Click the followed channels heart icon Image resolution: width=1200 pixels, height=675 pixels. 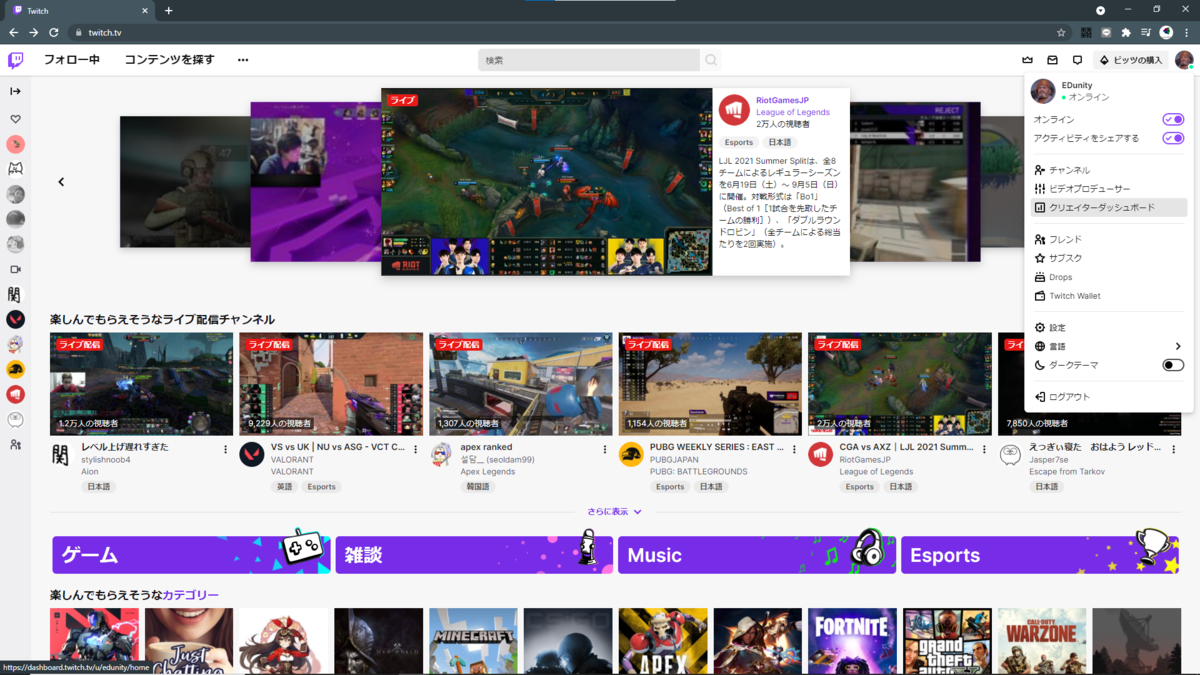[x=15, y=119]
